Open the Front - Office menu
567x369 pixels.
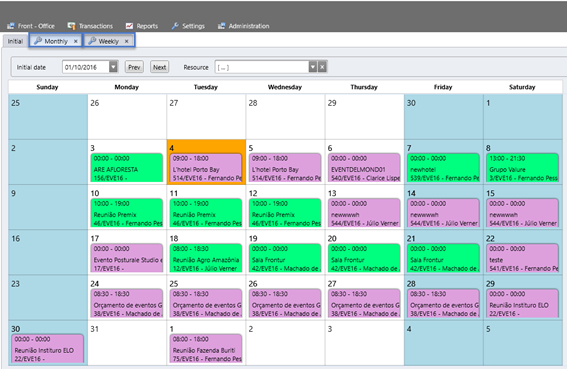coord(31,26)
